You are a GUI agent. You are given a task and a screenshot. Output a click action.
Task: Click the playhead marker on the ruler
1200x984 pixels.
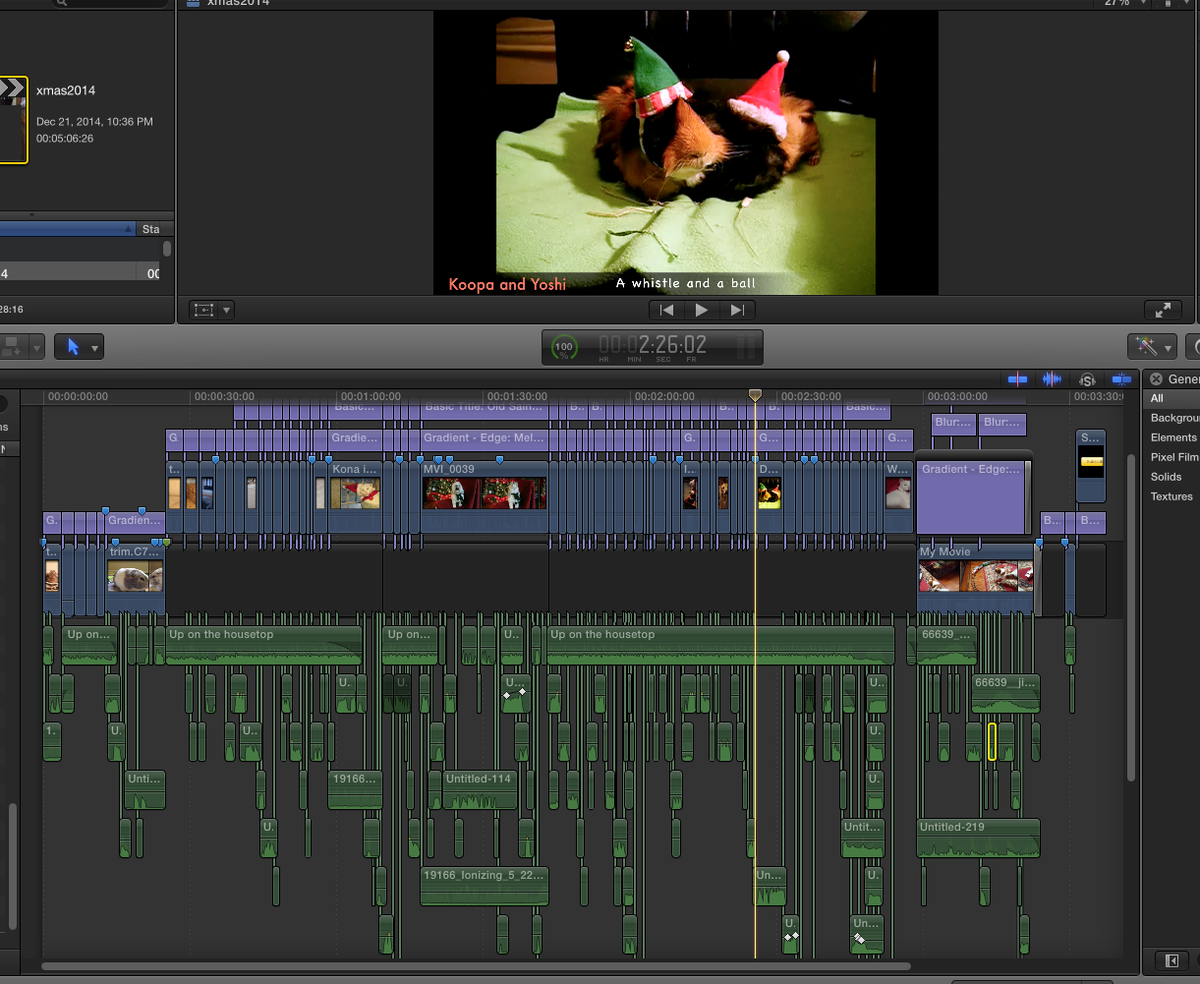pyautogui.click(x=755, y=396)
